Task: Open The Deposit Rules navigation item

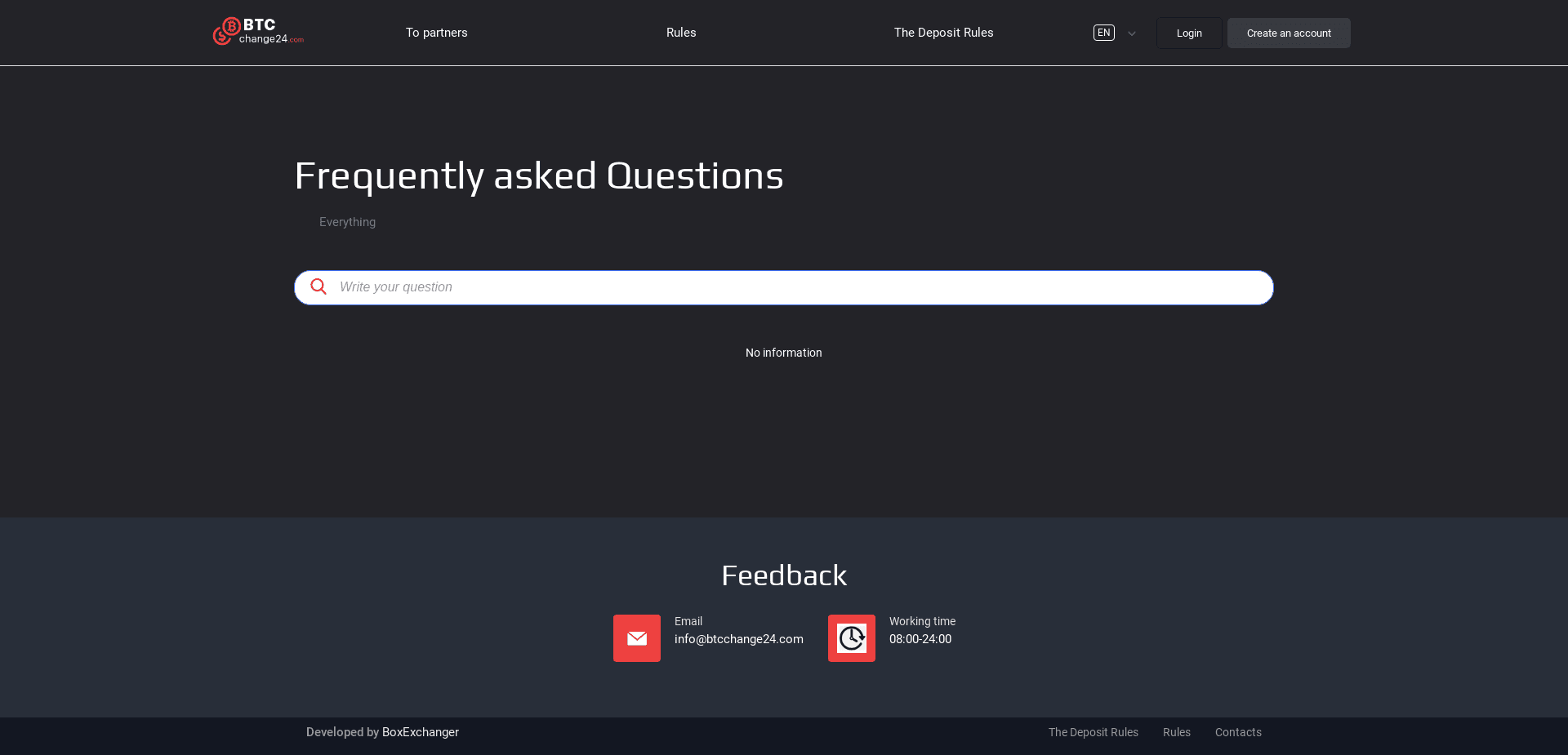Action: (943, 33)
